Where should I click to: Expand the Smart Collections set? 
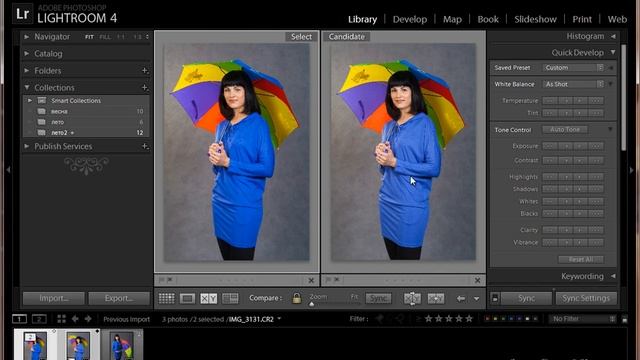point(30,100)
